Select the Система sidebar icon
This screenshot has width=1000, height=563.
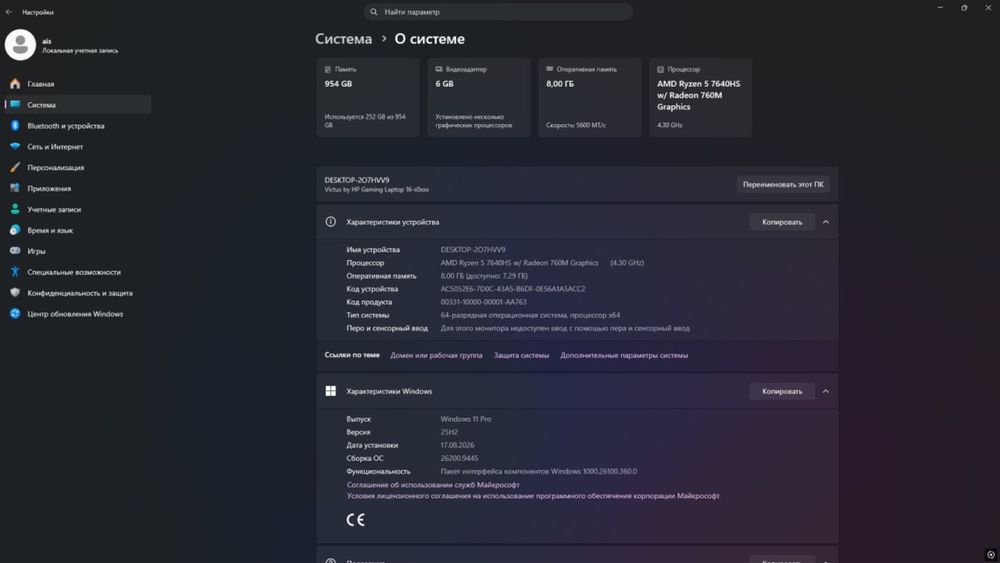click(x=15, y=105)
